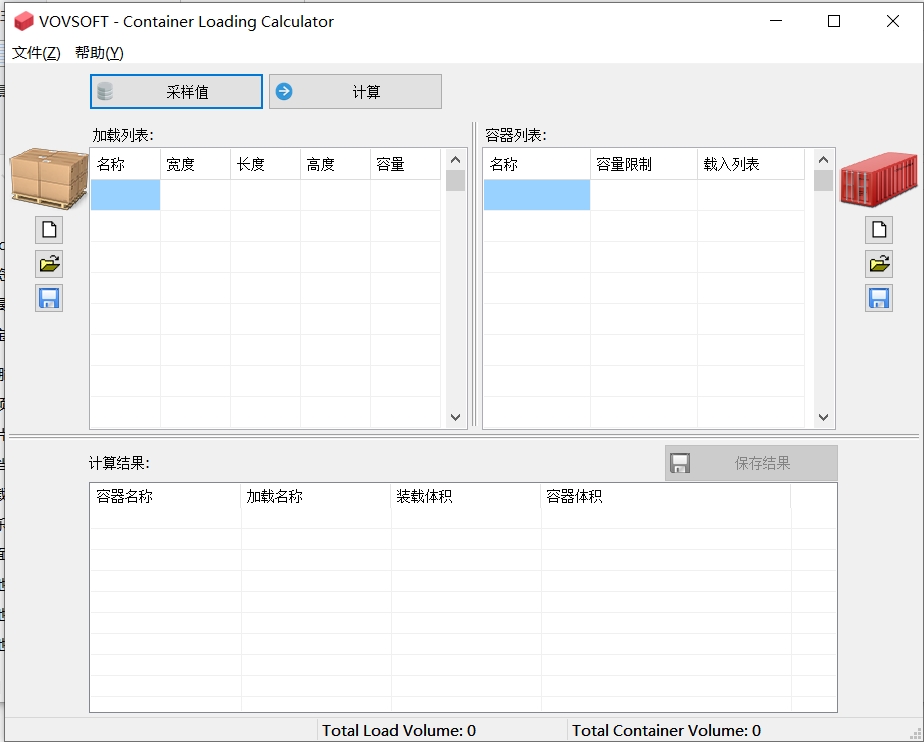Click the 加载名称 results column header
This screenshot has height=742, width=924.
point(316,496)
